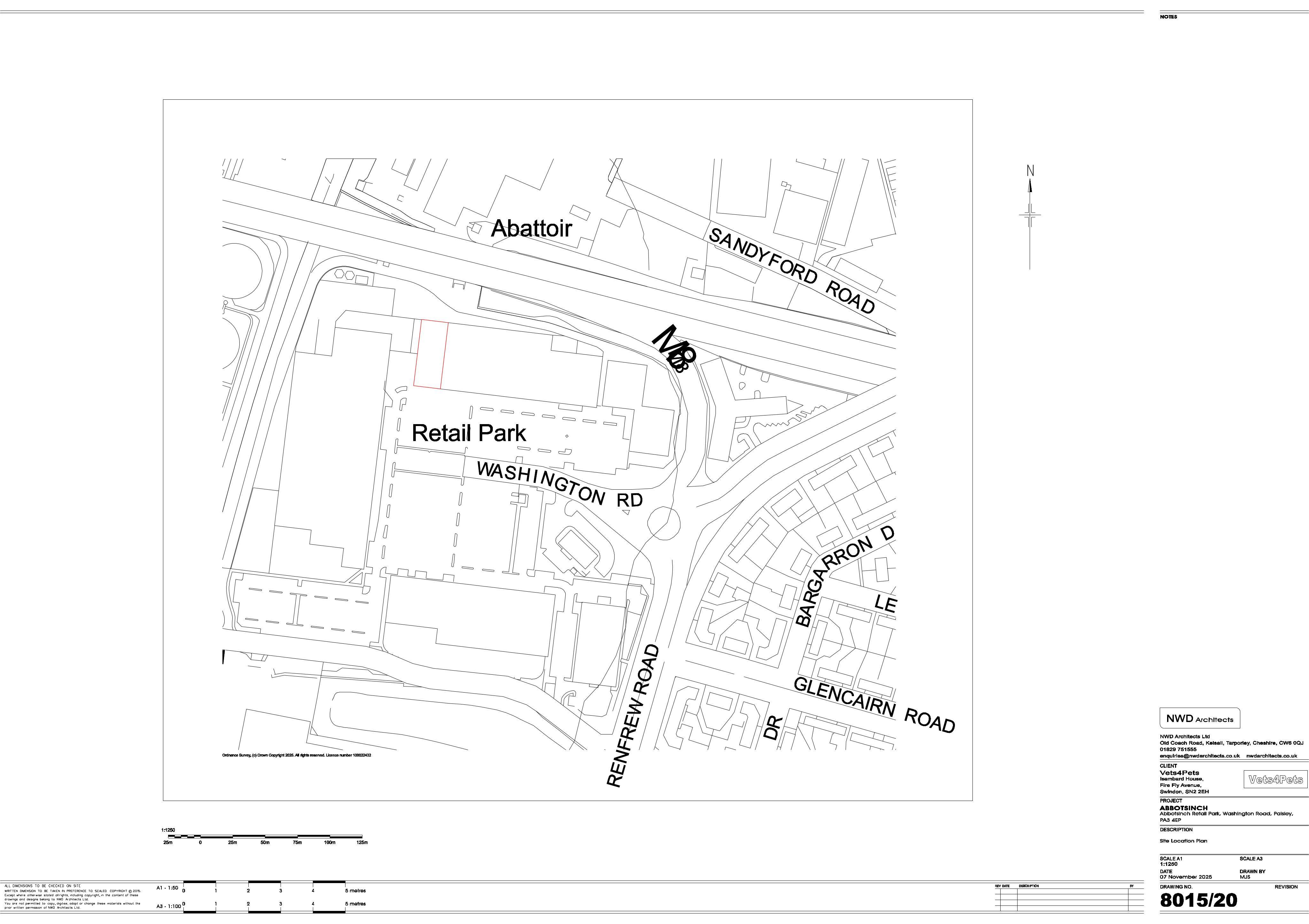Click the 'A1 - 1:50' scale label
Viewport: 1309px width, 924px height.
167,888
